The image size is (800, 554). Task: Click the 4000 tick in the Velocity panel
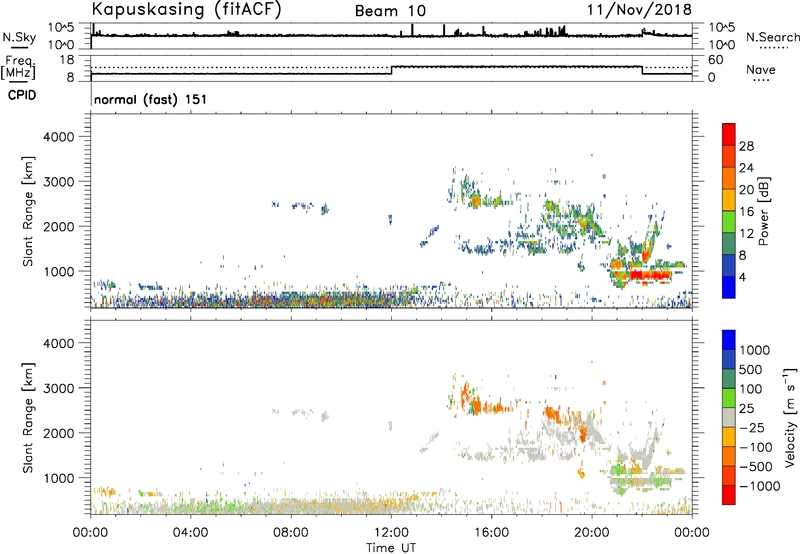pyautogui.click(x=58, y=343)
